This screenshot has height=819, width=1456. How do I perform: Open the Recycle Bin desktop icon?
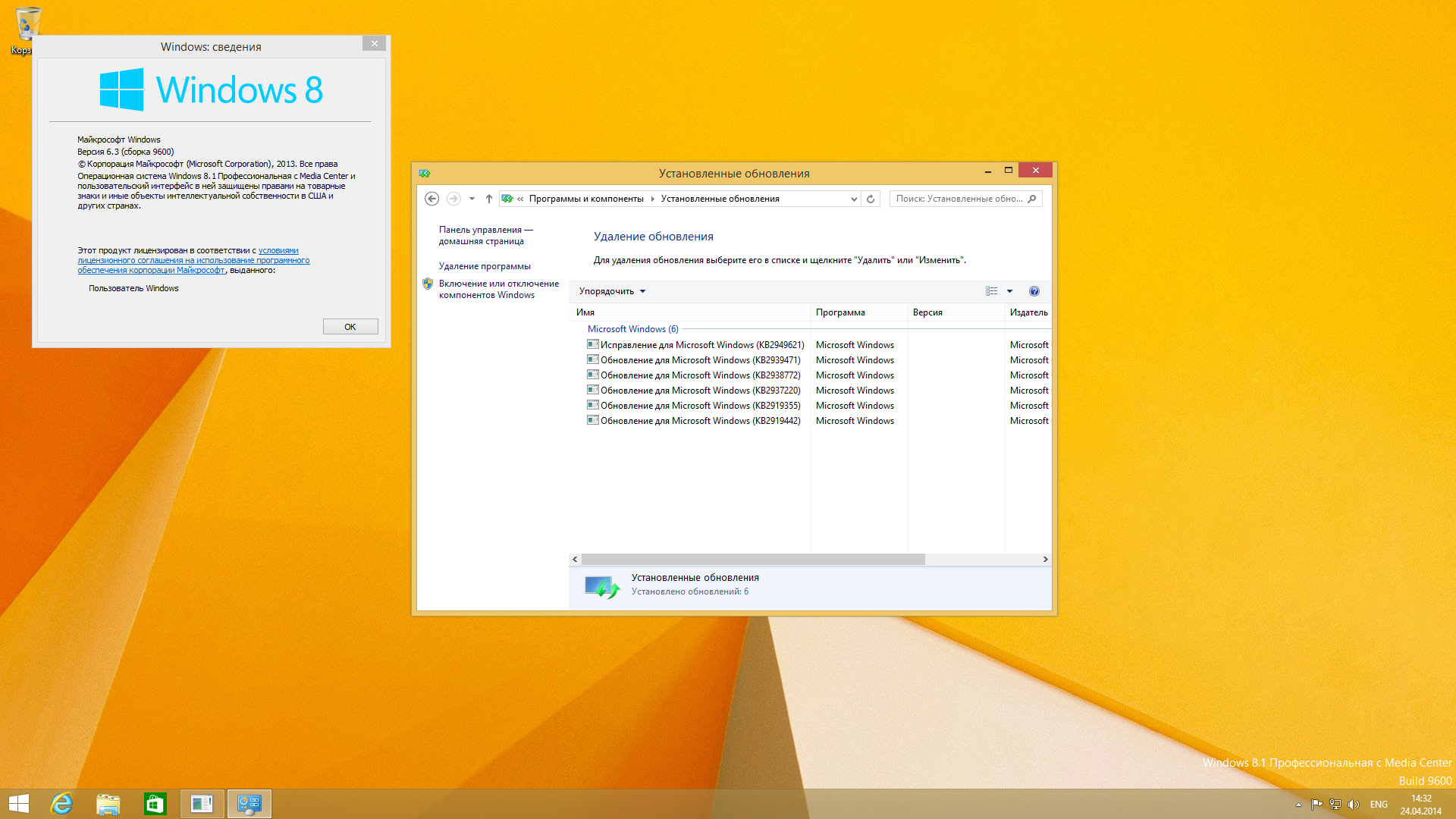(x=25, y=30)
